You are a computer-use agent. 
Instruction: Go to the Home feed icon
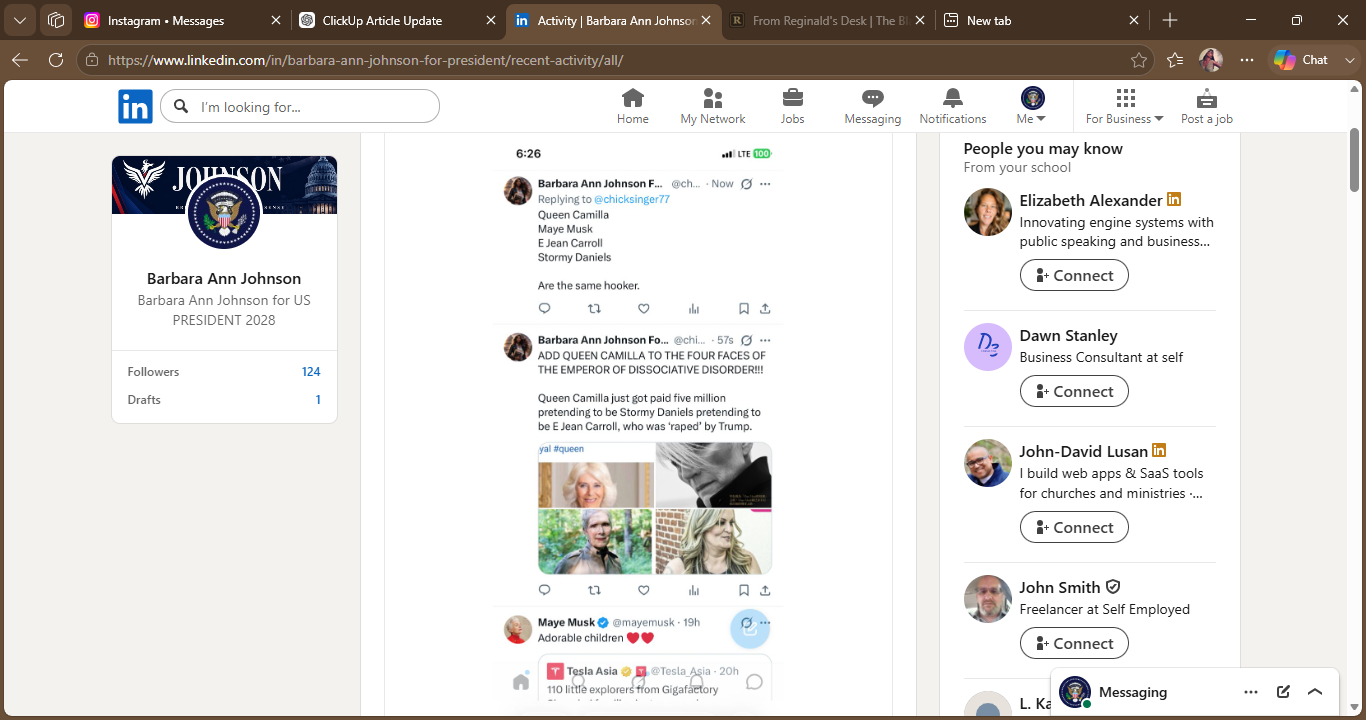click(632, 106)
